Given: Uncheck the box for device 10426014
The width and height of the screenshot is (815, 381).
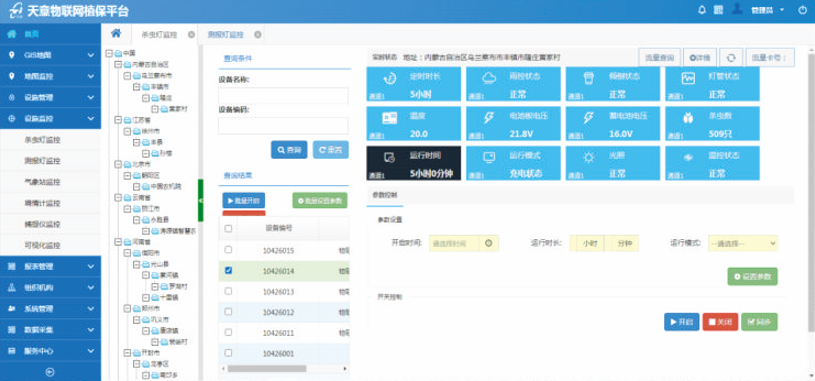Looking at the screenshot, I should (x=228, y=270).
